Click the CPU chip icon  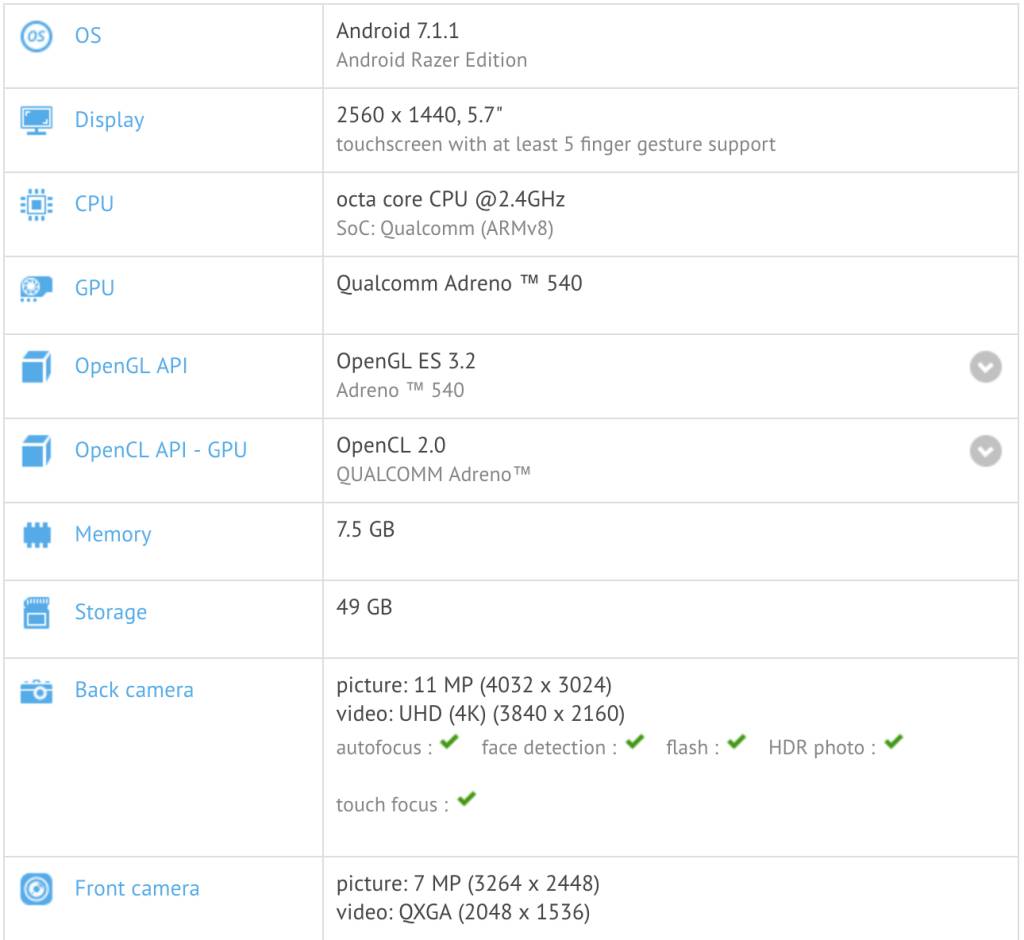coord(36,204)
